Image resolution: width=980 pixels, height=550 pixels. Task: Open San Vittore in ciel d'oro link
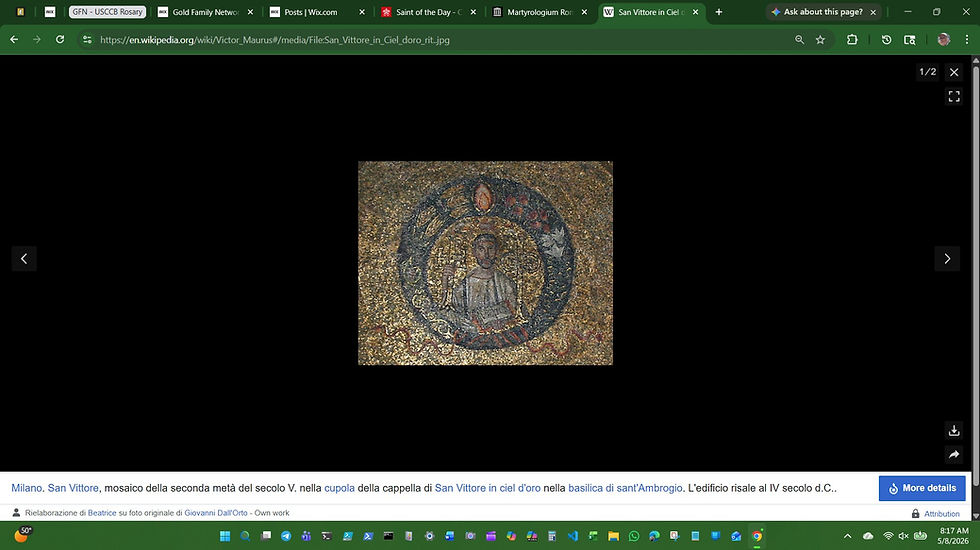click(488, 488)
